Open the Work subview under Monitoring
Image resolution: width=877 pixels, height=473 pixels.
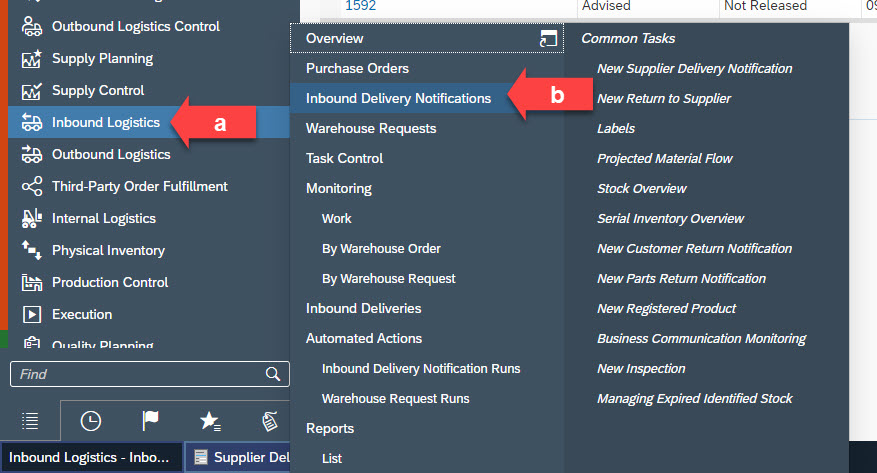pyautogui.click(x=337, y=219)
